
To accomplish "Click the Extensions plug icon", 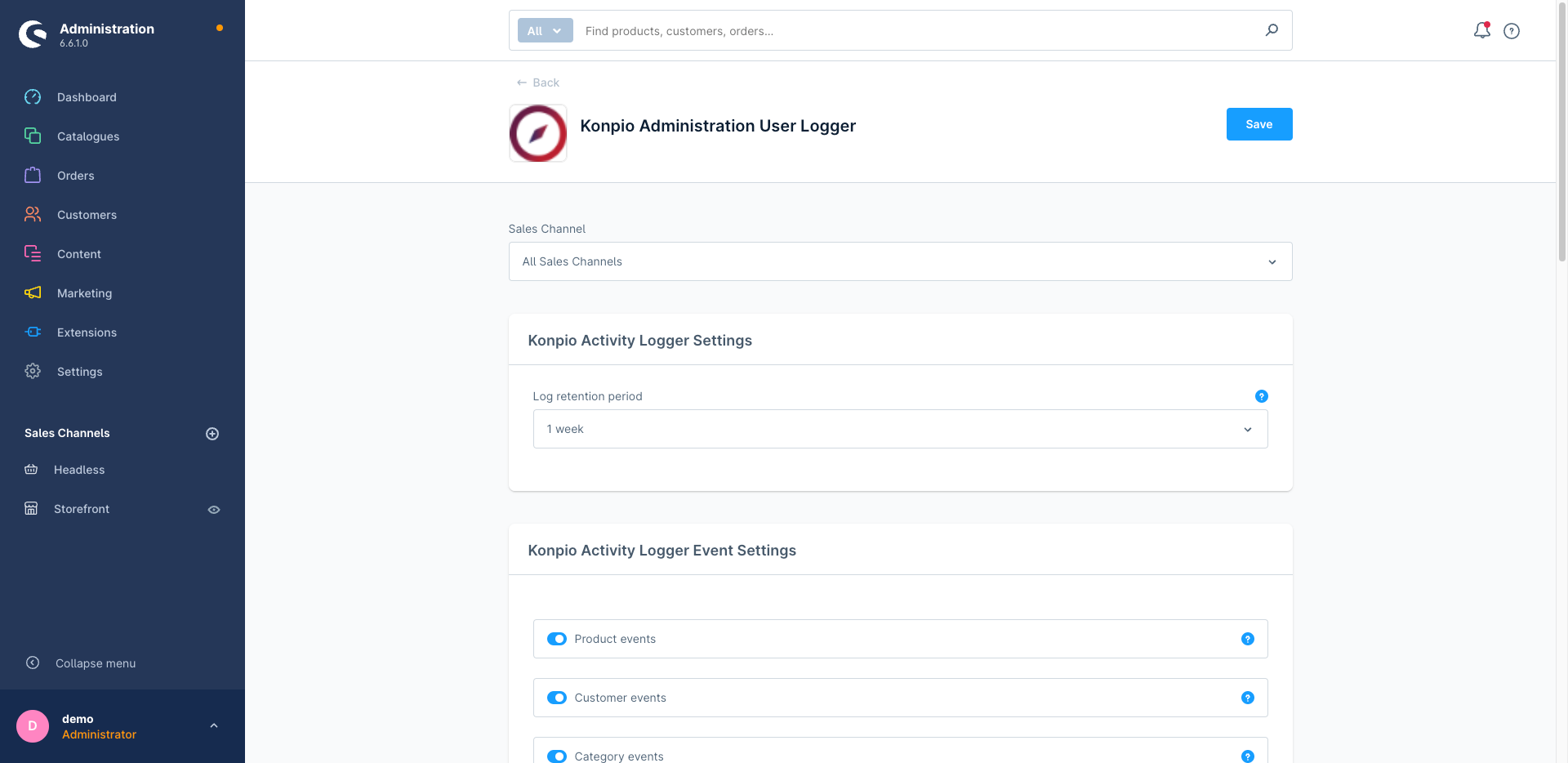I will pos(33,332).
